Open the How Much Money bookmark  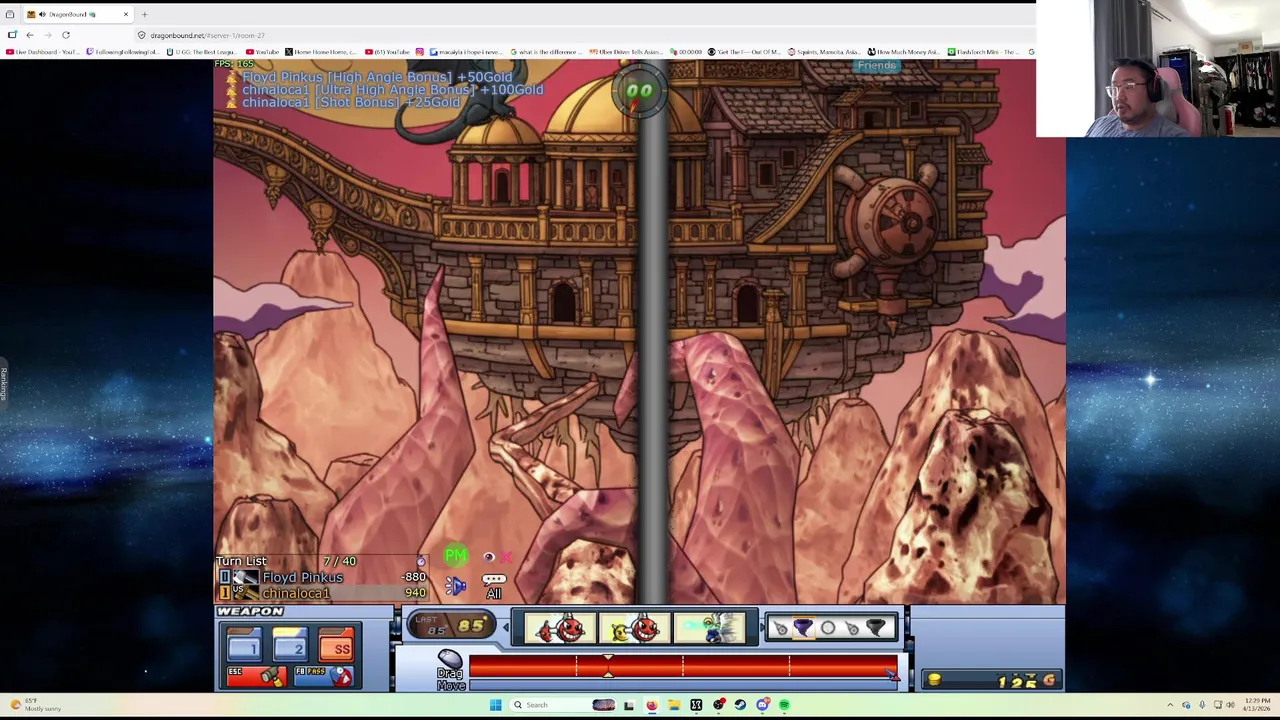click(x=902, y=52)
